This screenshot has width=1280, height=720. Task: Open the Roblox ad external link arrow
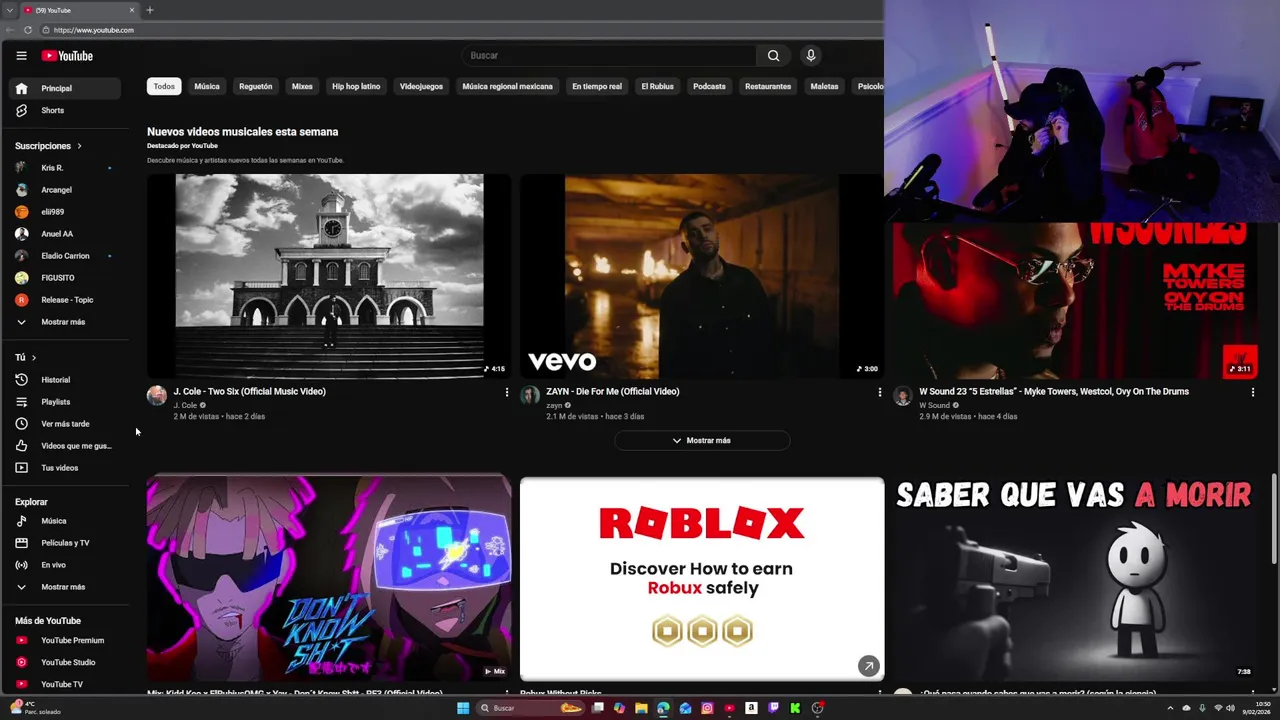click(868, 665)
